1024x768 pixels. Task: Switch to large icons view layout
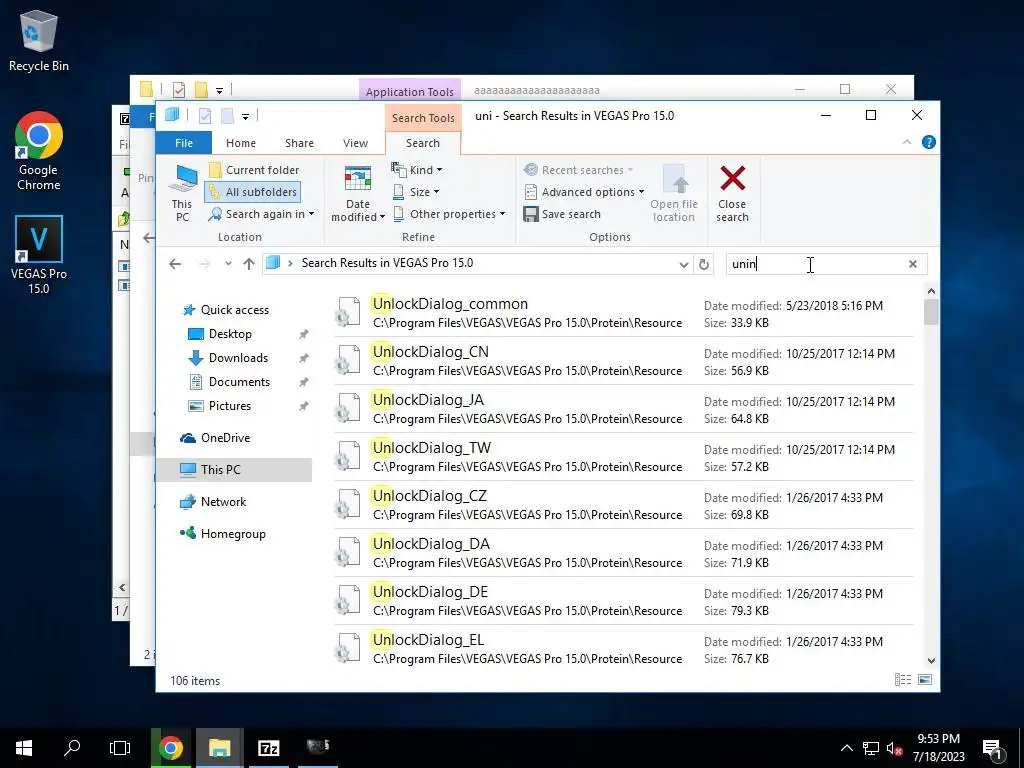[x=925, y=680]
